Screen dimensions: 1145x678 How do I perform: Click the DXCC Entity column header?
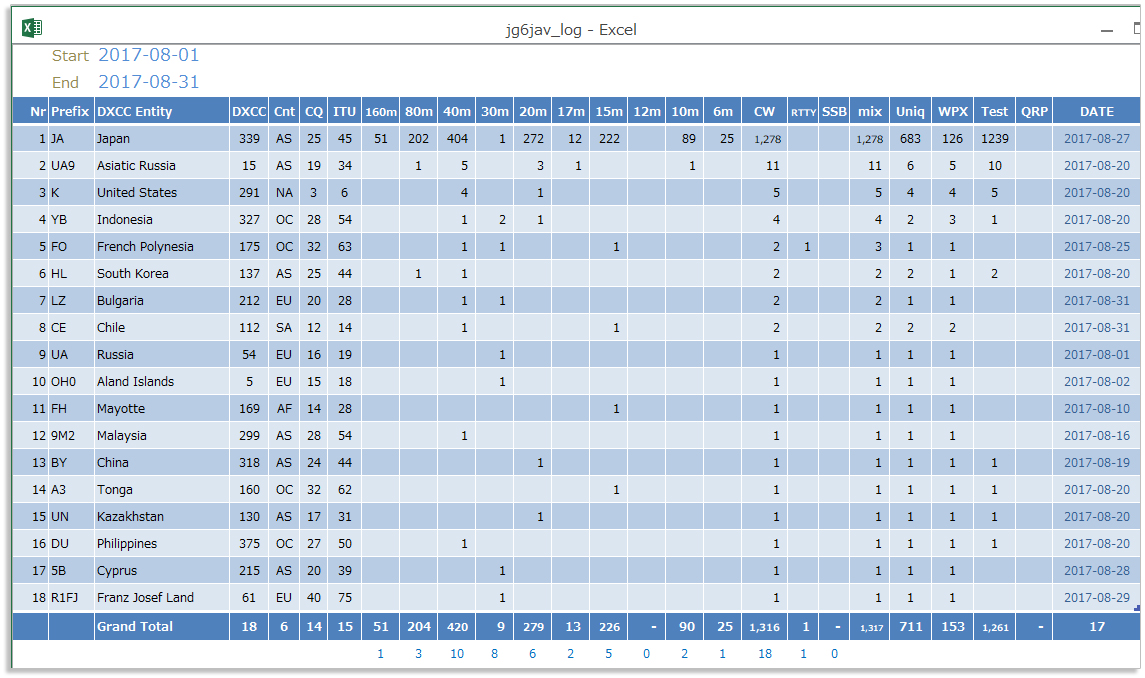point(134,112)
